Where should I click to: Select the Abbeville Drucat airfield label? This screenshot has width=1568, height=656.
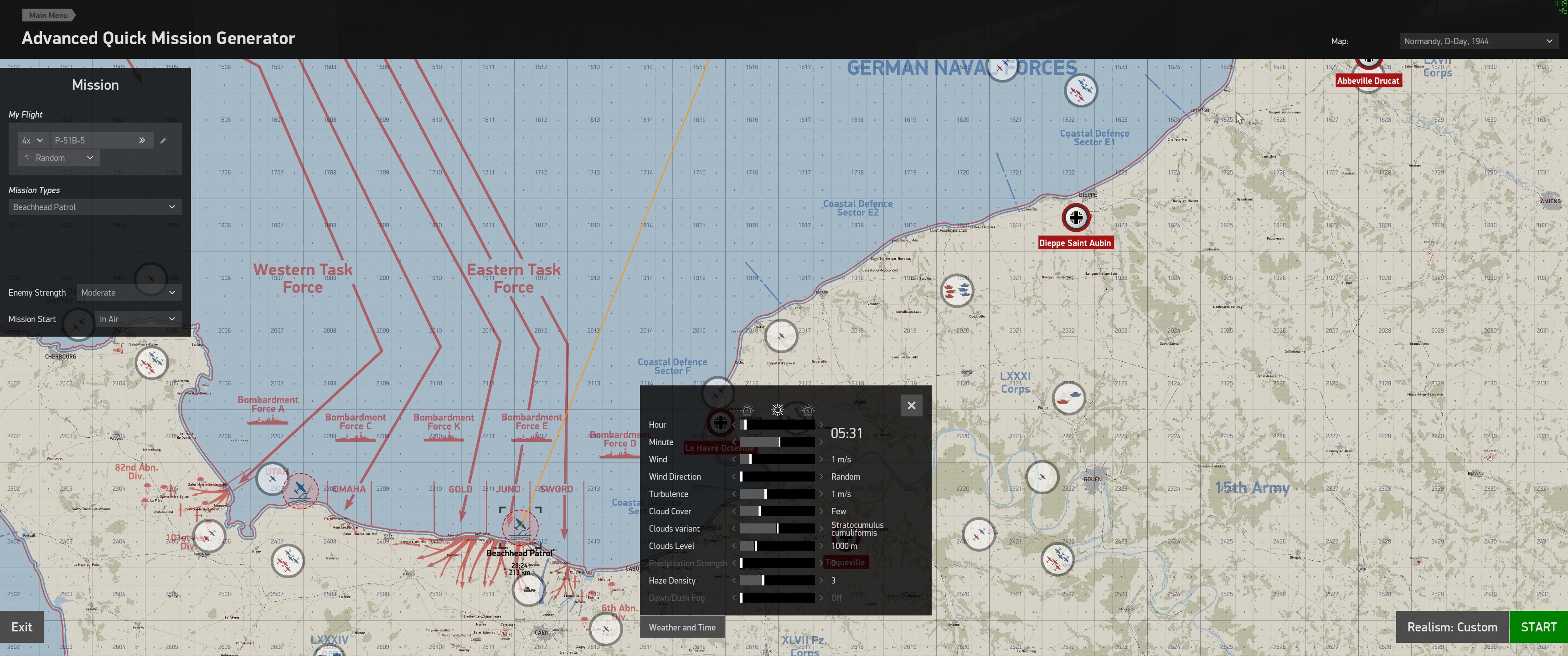tap(1368, 80)
